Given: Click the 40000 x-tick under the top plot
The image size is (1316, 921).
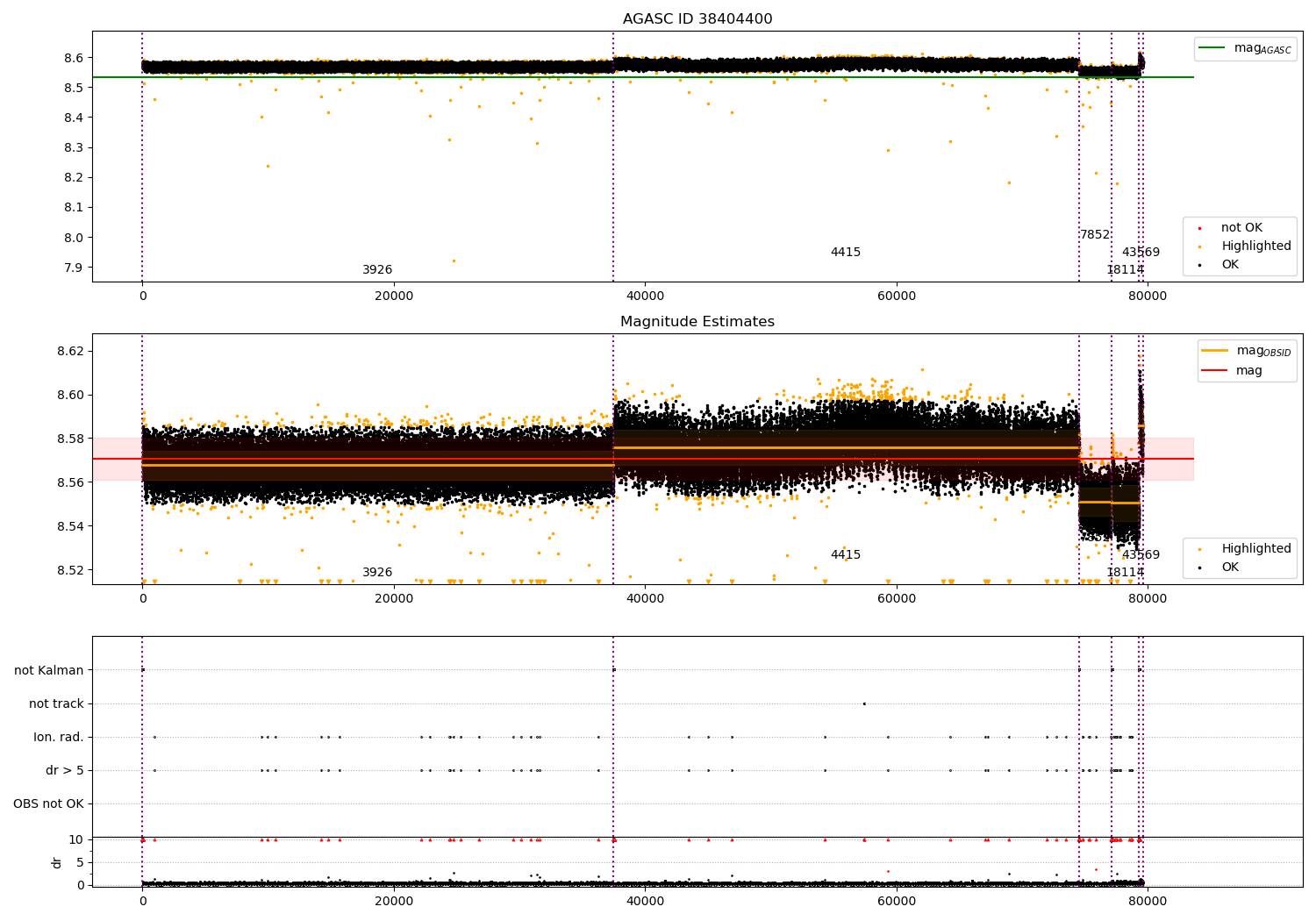Looking at the screenshot, I should pos(645,296).
